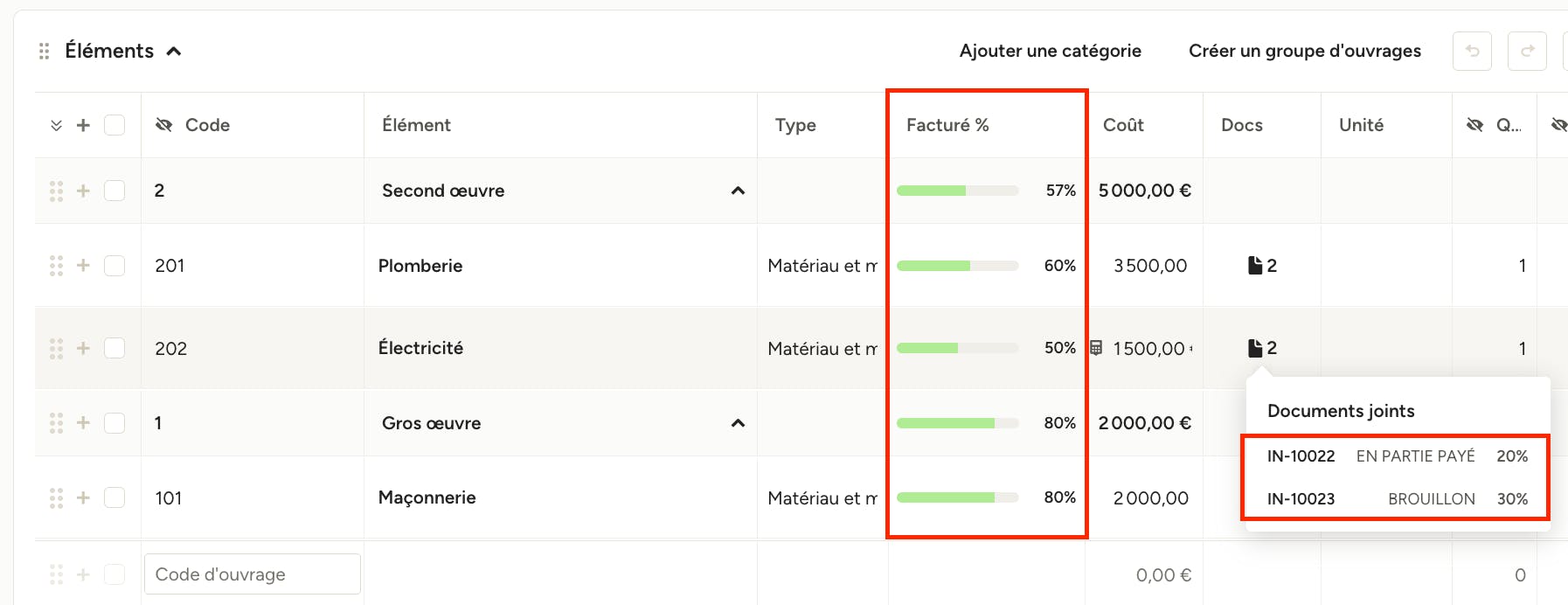Toggle the header select-all checkbox
1568x605 pixels.
[114, 125]
